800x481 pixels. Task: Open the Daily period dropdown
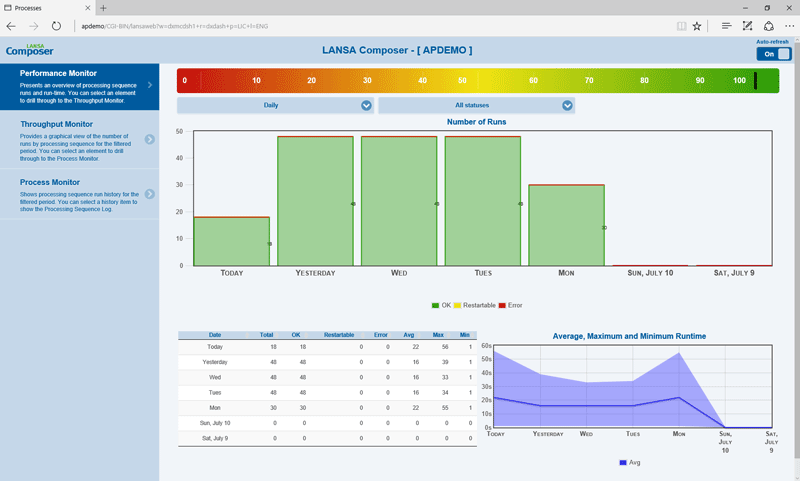click(x=276, y=105)
